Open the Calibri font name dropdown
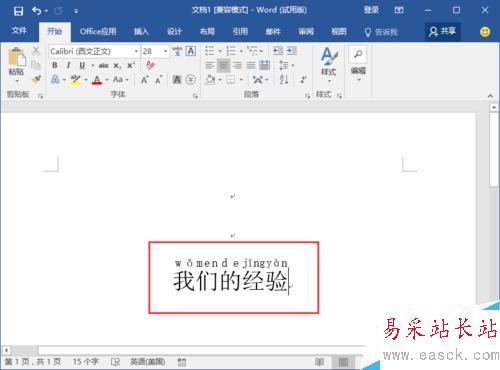Viewport: 500px width, 370px height. 136,51
